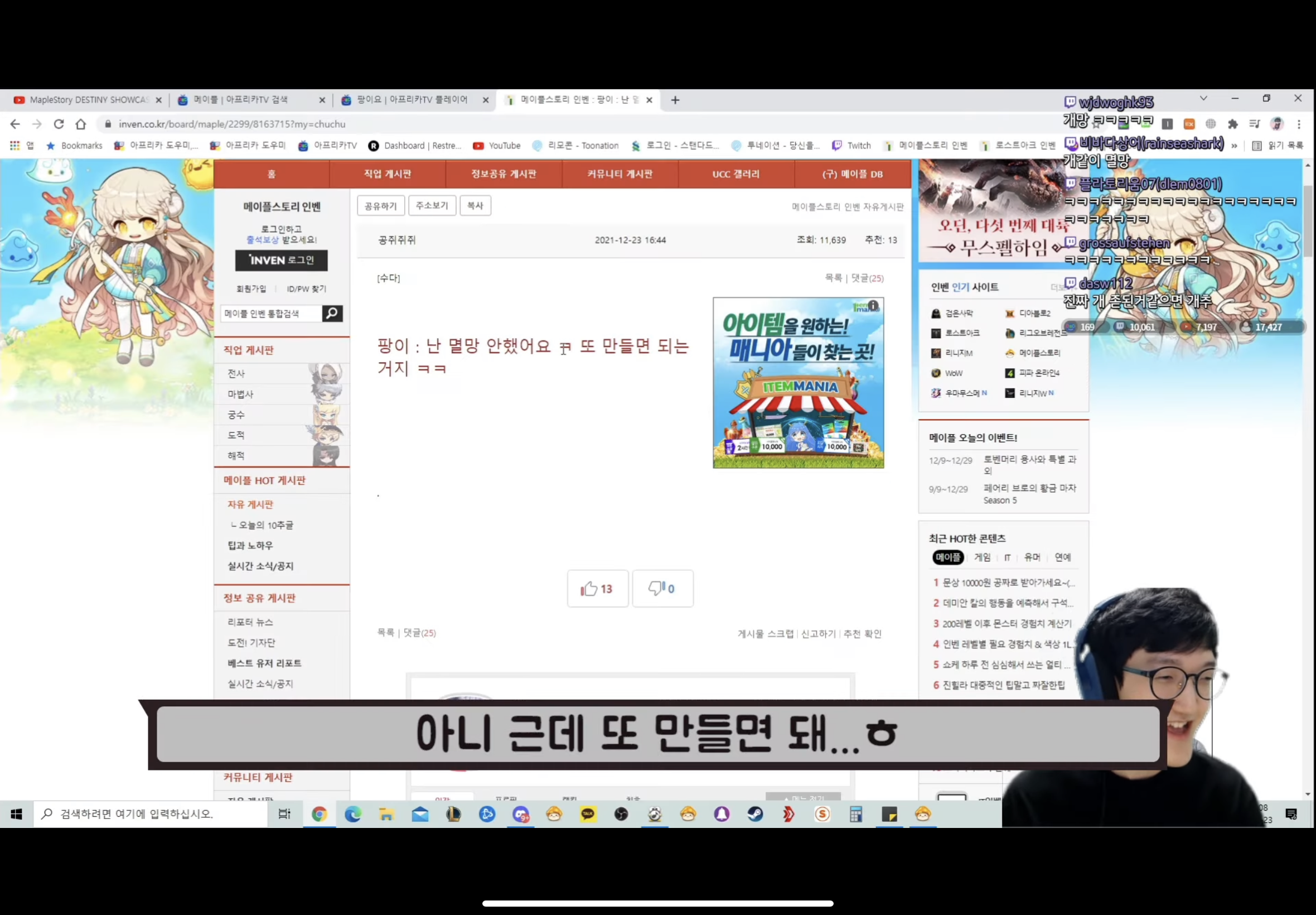Select the 메이플 tab in 최근 HOT한 콘텐츠
The image size is (1316, 915).
click(x=948, y=557)
